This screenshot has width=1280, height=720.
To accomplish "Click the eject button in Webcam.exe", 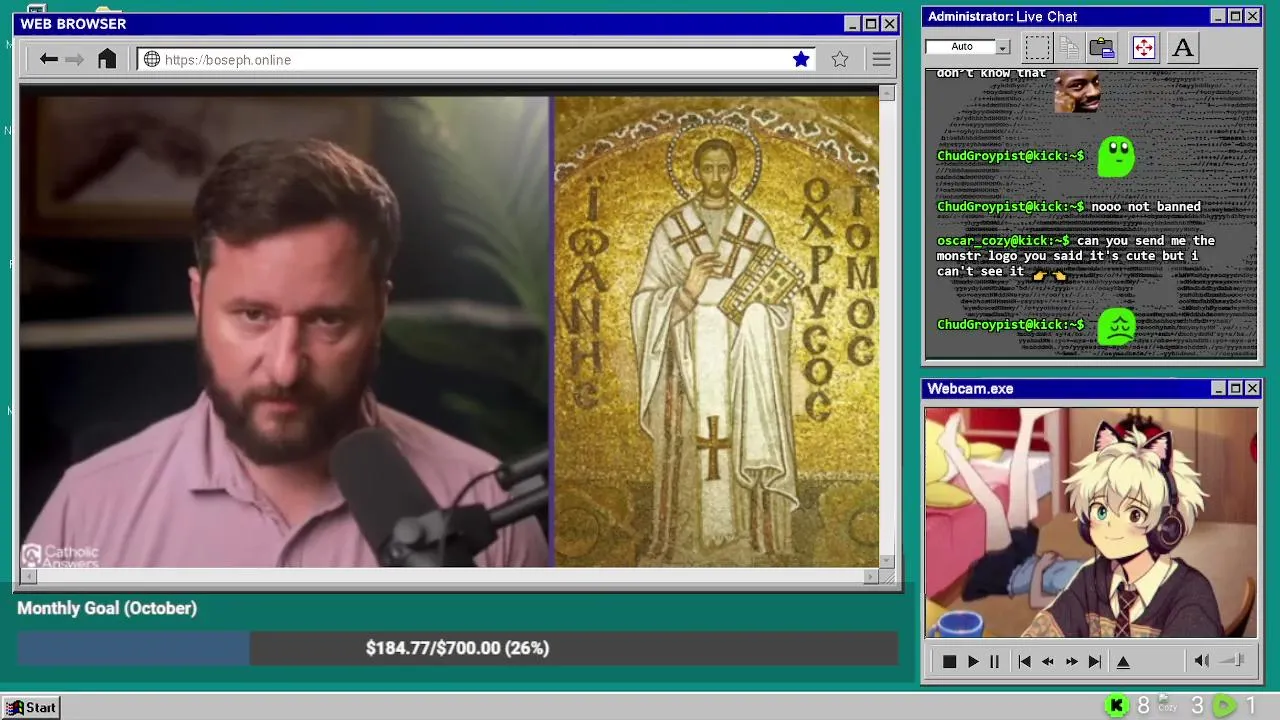I will 1123,662.
